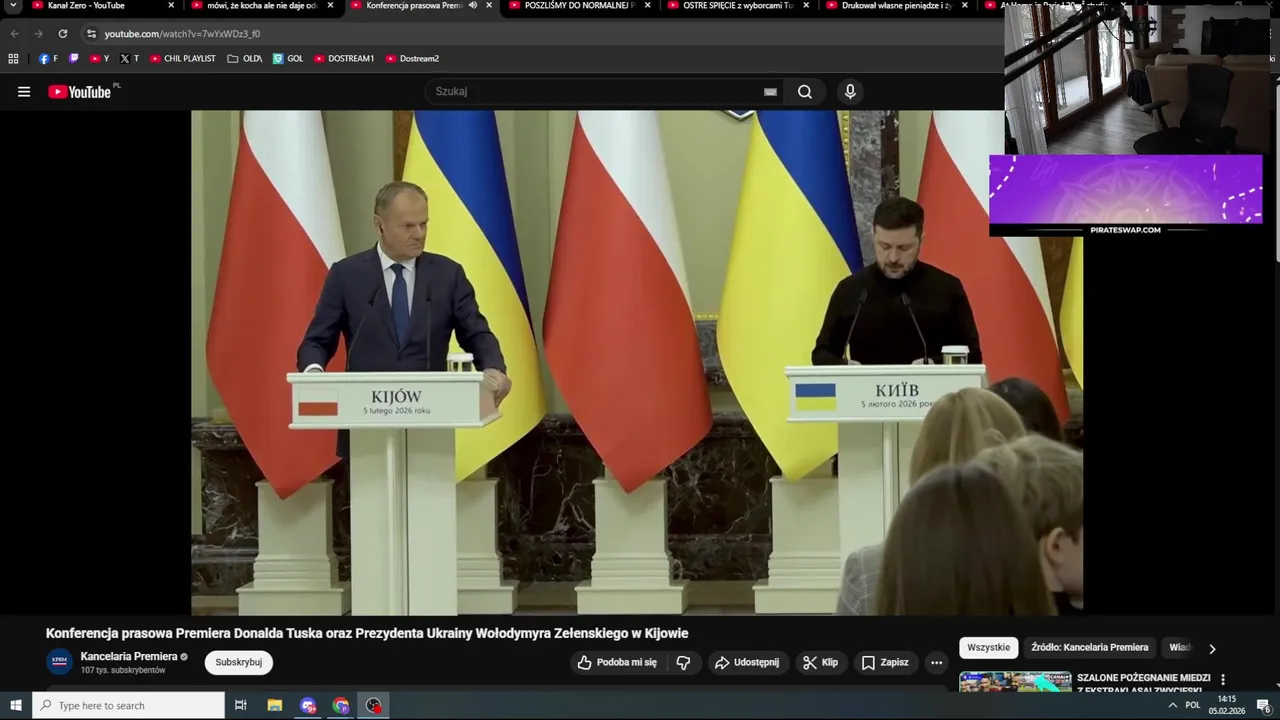Image resolution: width=1280 pixels, height=720 pixels.
Task: Open the Windows notification center icon
Action: click(x=1263, y=706)
